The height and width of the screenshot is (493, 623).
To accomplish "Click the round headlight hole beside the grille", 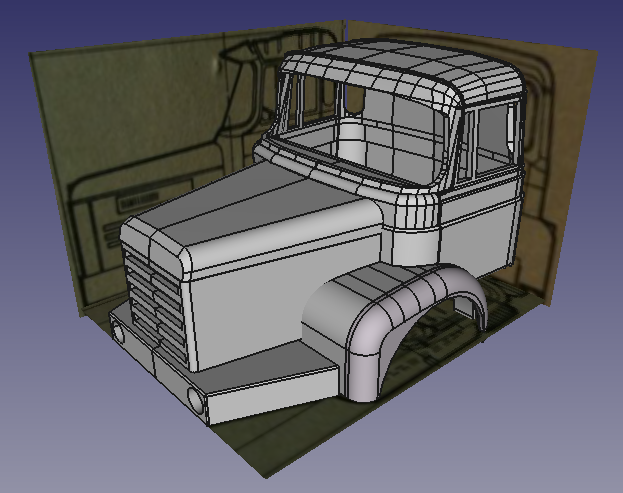I will point(118,331).
